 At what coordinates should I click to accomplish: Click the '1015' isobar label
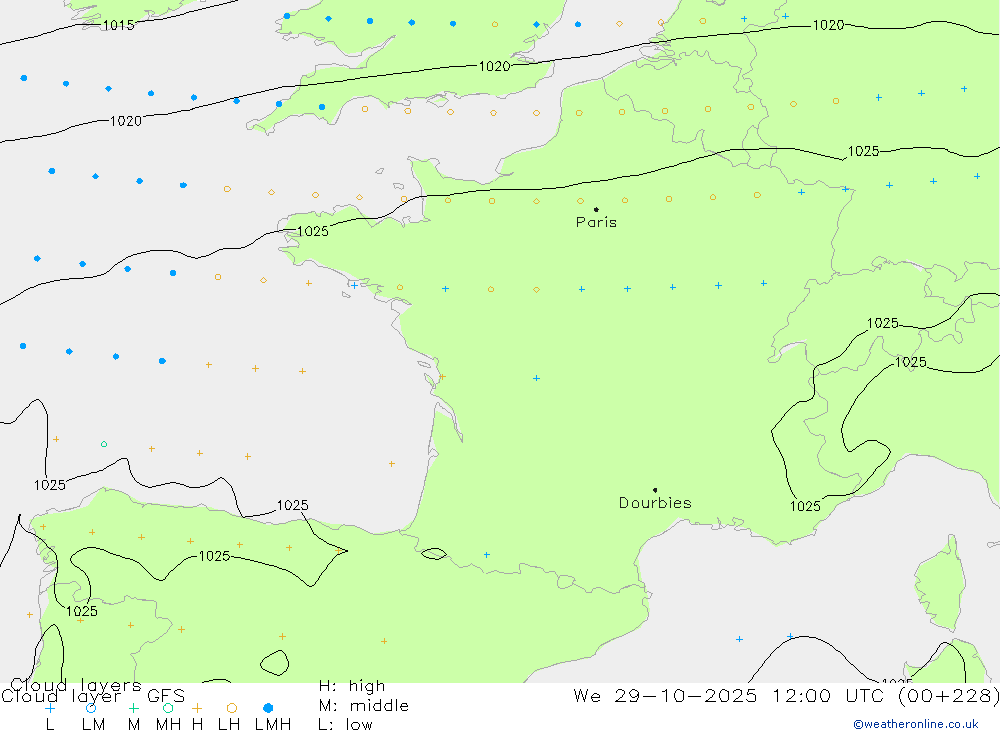119,26
